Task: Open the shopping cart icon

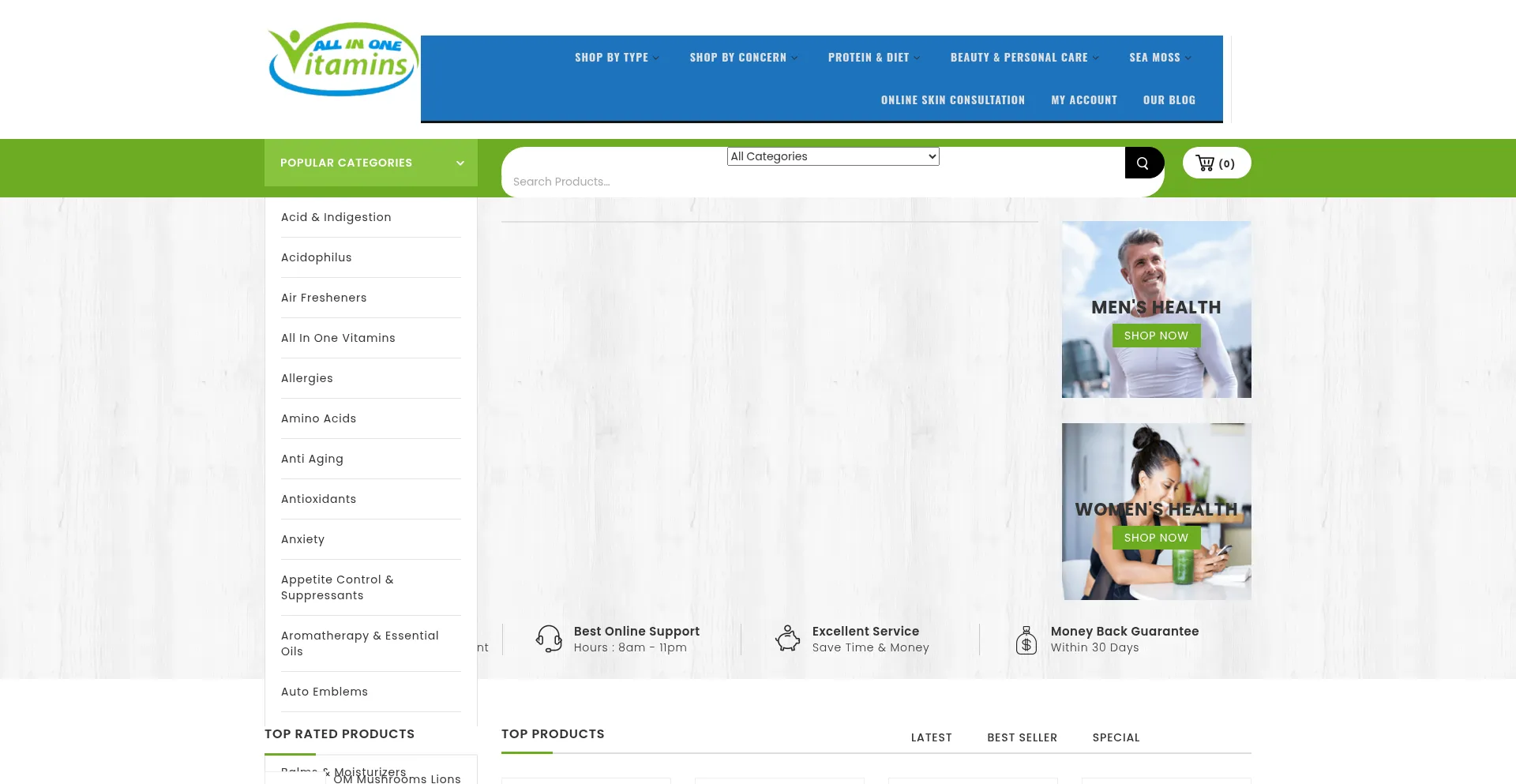Action: 1205,163
